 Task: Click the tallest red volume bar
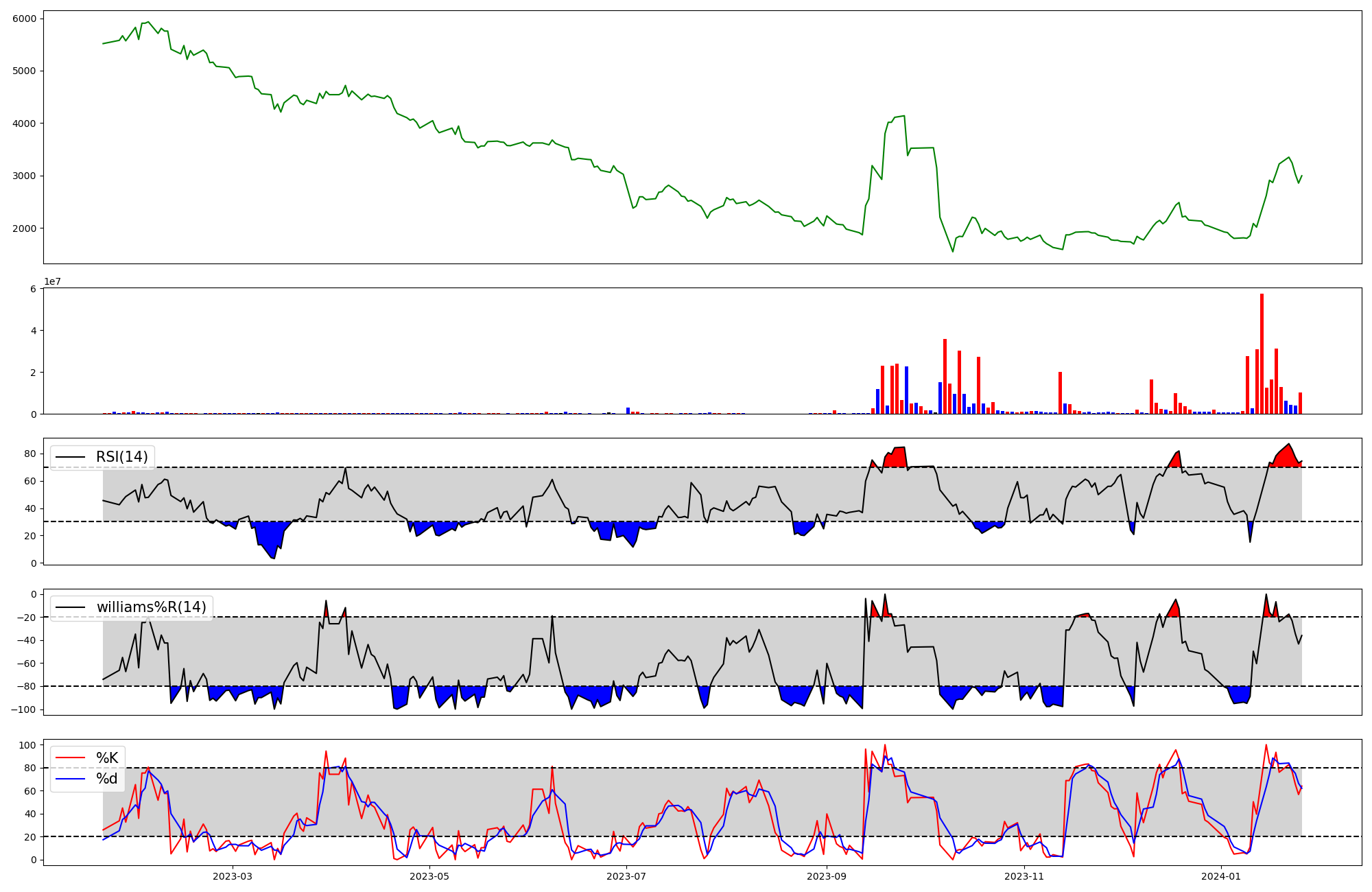point(1262,353)
